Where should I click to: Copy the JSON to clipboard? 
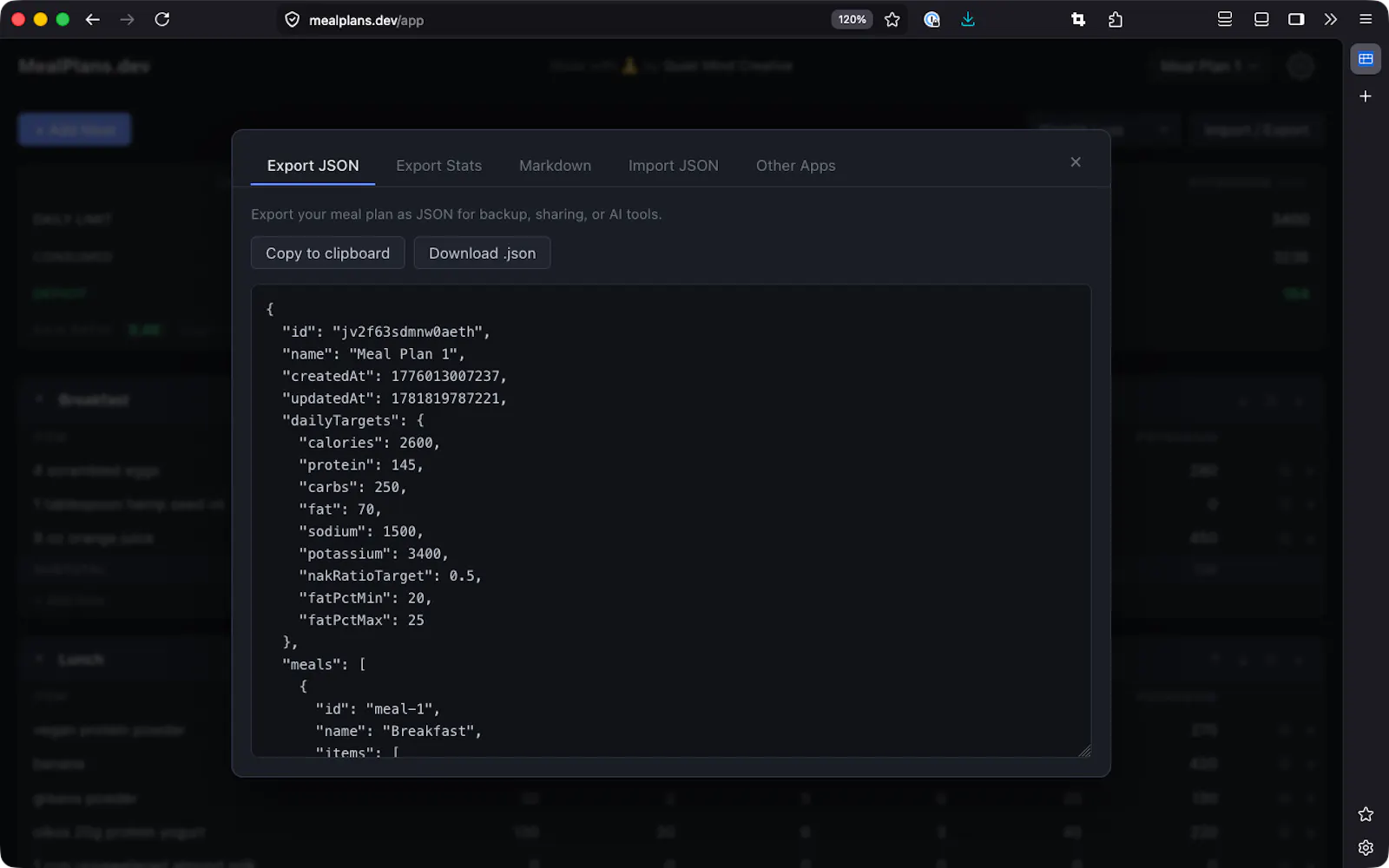(327, 253)
